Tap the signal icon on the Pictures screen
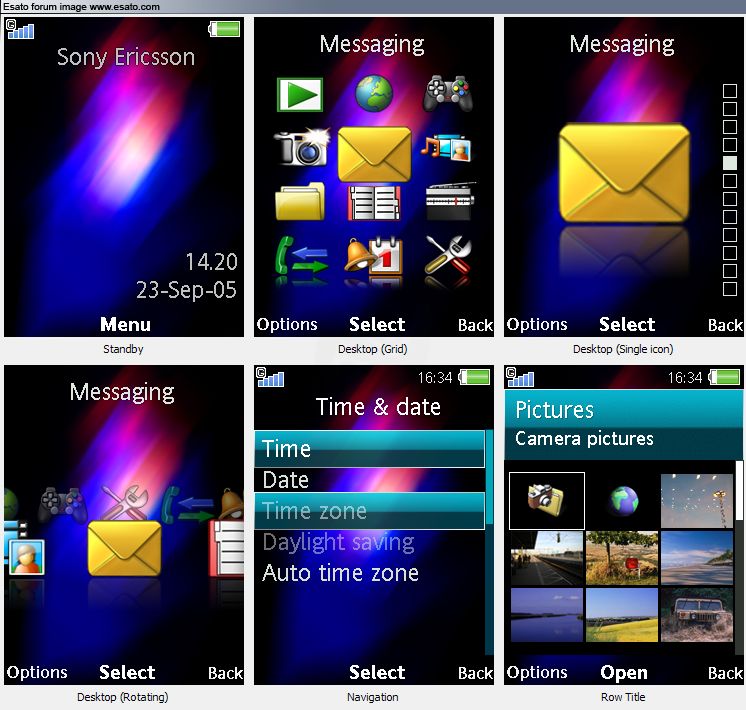 coord(520,377)
